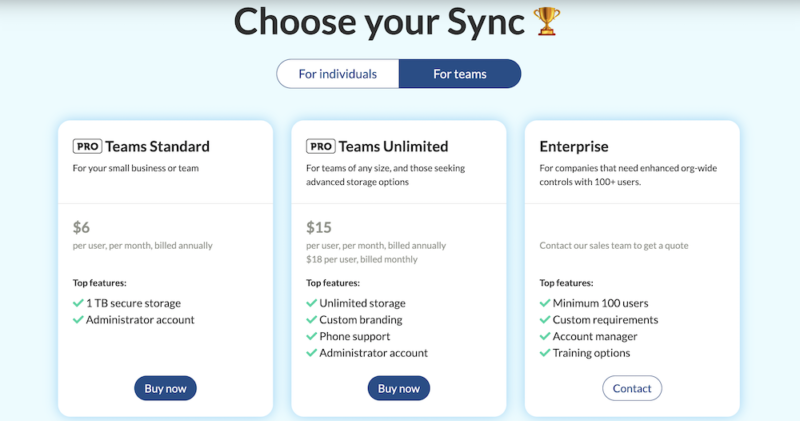
Task: Switch to the For individuals tab
Action: tap(338, 73)
